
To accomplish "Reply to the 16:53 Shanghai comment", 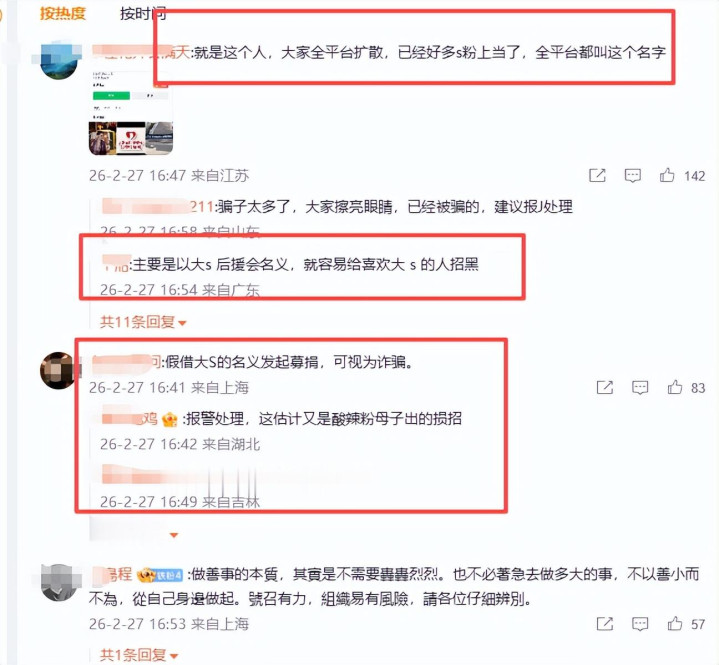I will point(640,624).
